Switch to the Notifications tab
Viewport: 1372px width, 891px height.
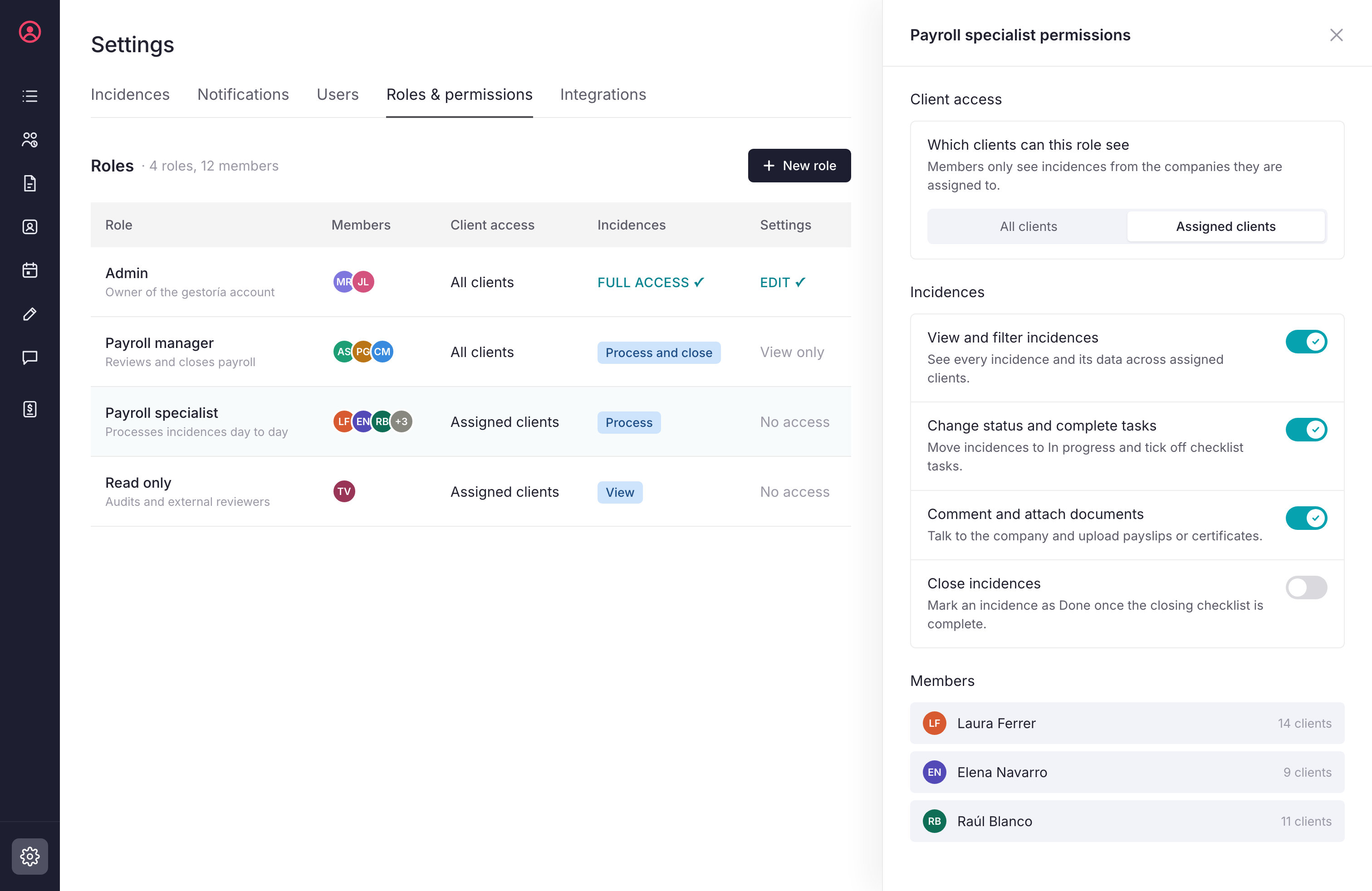tap(243, 94)
